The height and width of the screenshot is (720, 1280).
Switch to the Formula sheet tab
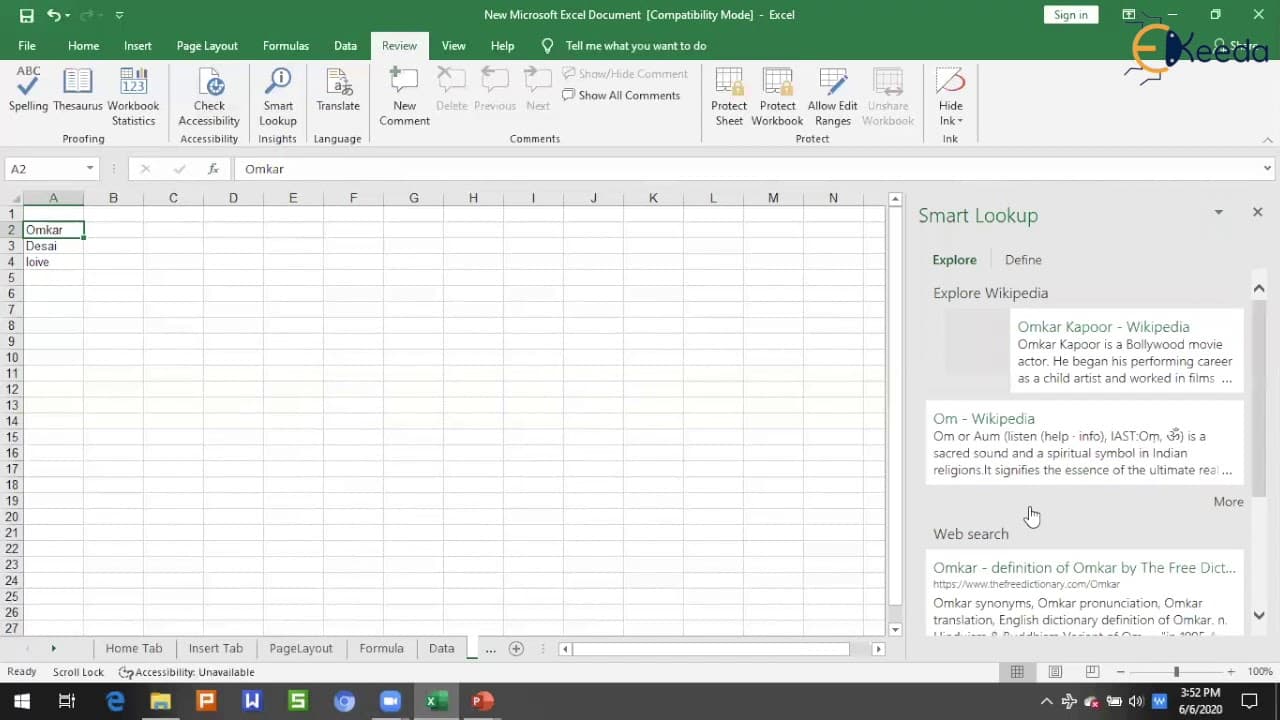381,648
